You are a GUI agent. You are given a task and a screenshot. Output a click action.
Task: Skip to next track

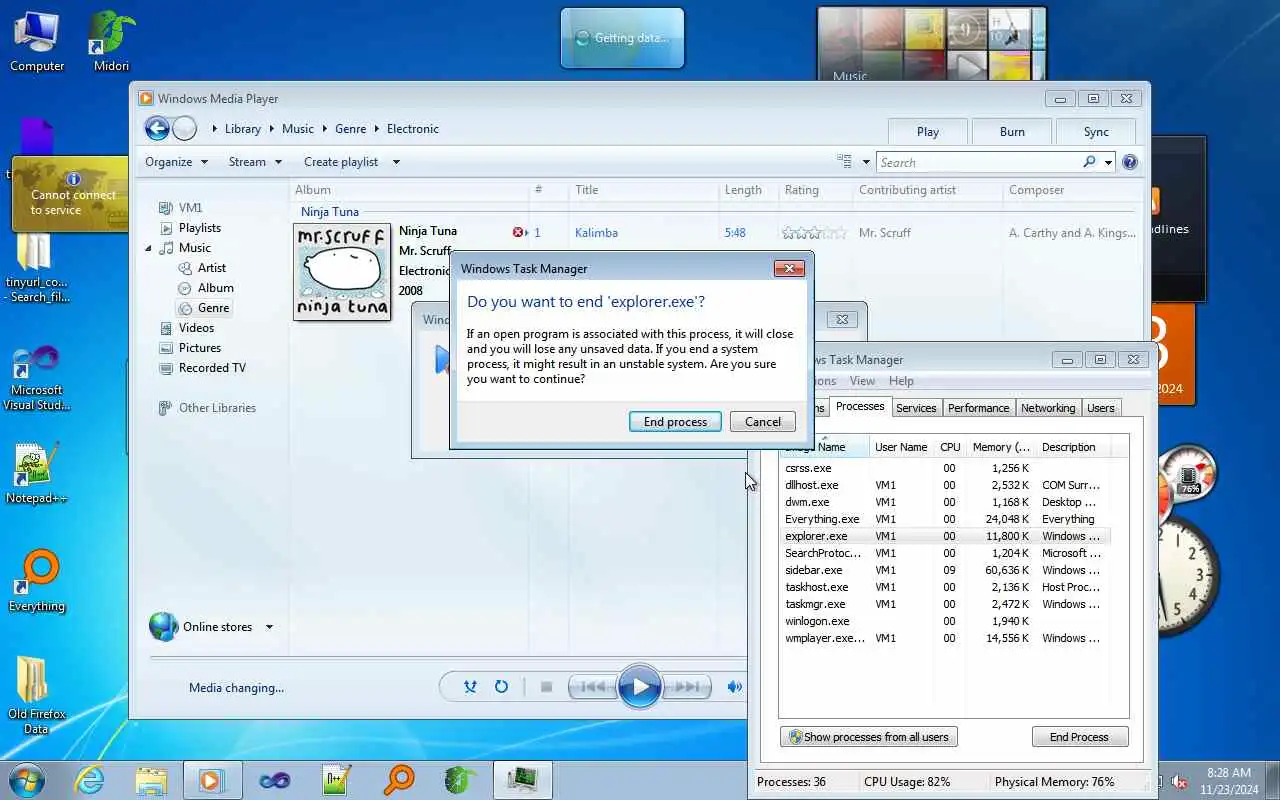687,687
